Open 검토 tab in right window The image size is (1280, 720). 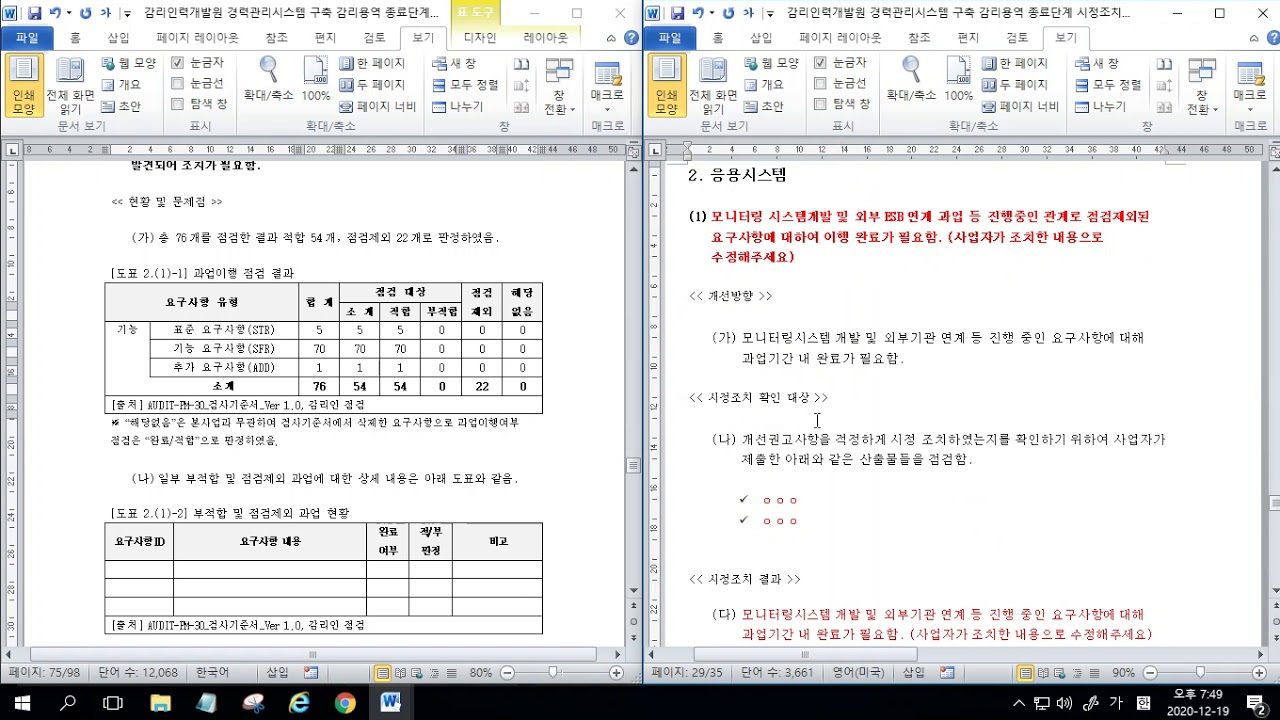1017,38
